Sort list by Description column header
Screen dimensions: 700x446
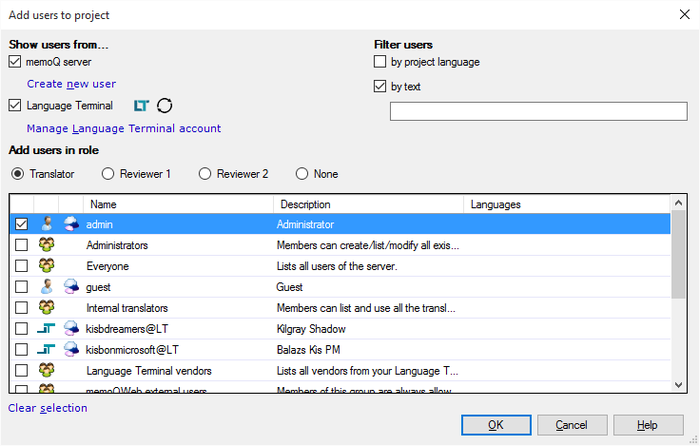click(368, 204)
